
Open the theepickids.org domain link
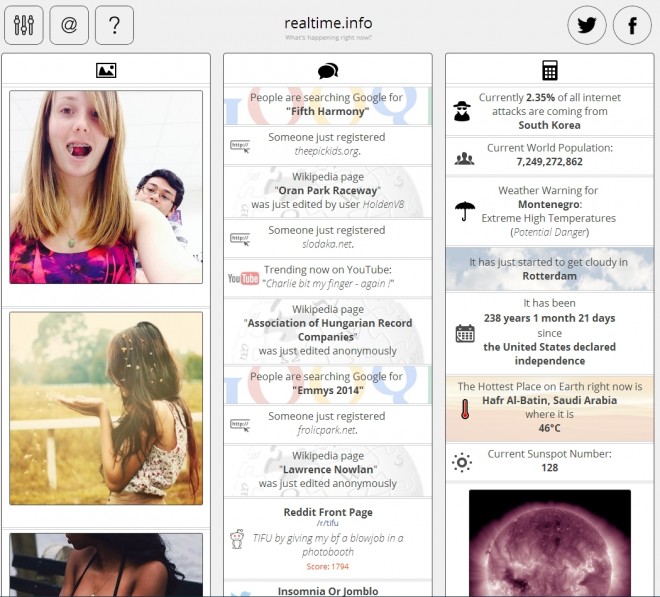[x=327, y=151]
